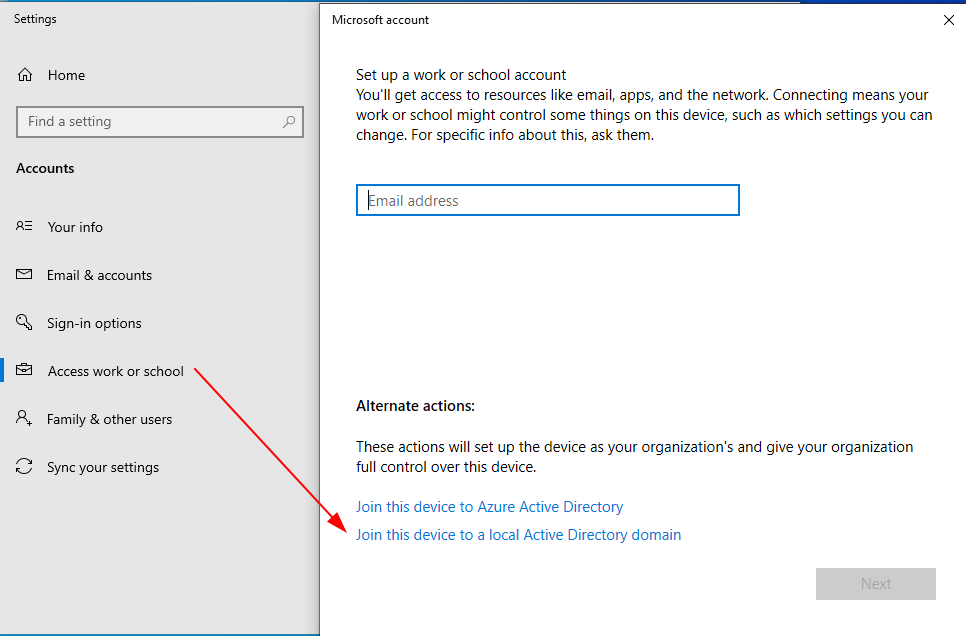The width and height of the screenshot is (966, 636).
Task: Join this device to Azure Active Directory
Action: pyautogui.click(x=489, y=507)
